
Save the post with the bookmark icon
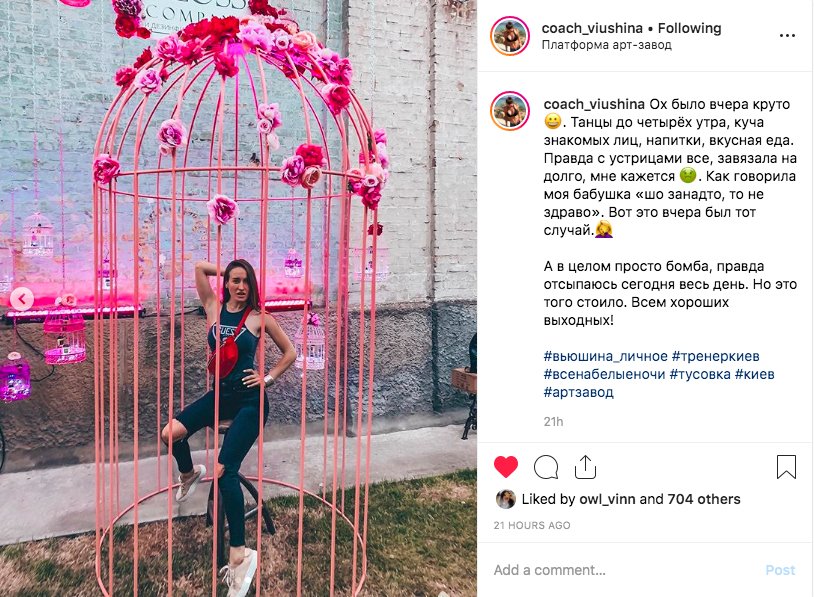786,467
